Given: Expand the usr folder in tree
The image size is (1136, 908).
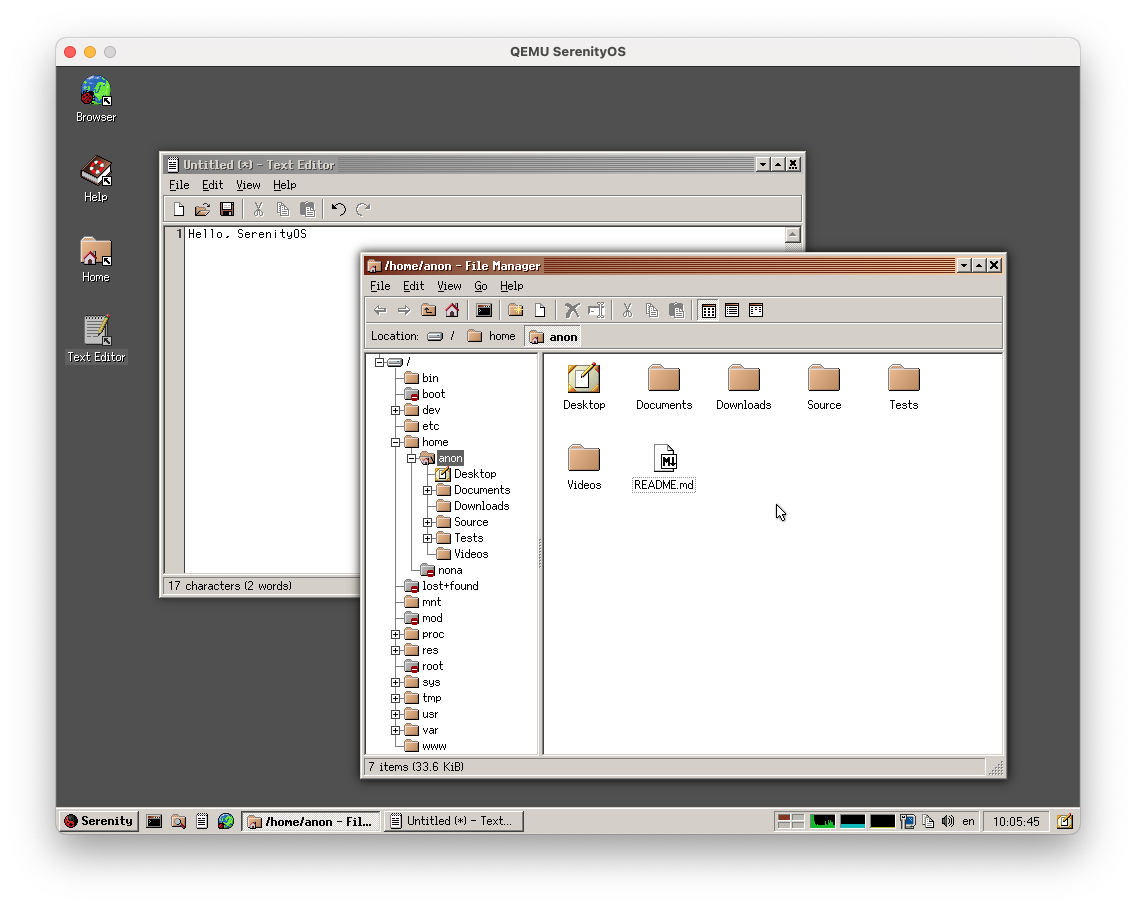Looking at the screenshot, I should pyautogui.click(x=396, y=714).
